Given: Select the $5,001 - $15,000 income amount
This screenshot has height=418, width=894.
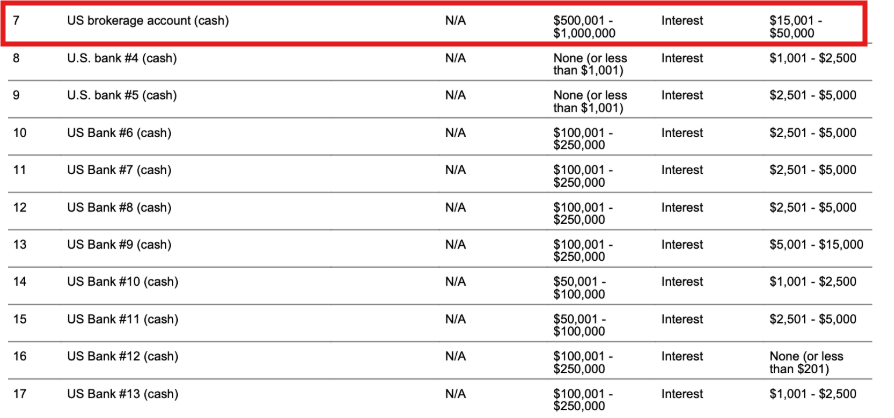Looking at the screenshot, I should pos(816,245).
